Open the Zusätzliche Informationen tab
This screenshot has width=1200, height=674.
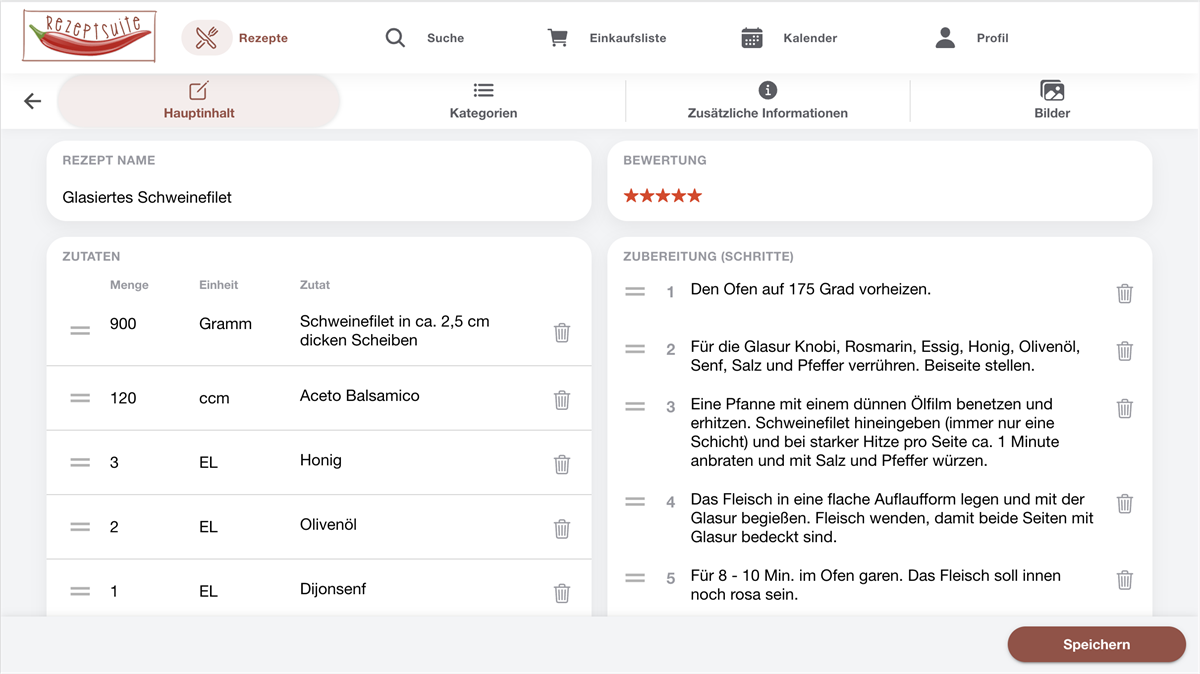(768, 101)
